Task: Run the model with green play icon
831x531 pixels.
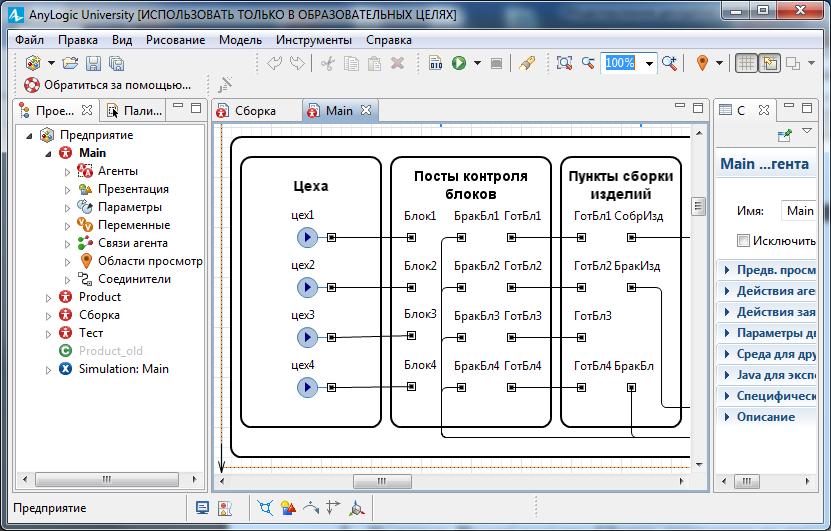Action: point(459,63)
